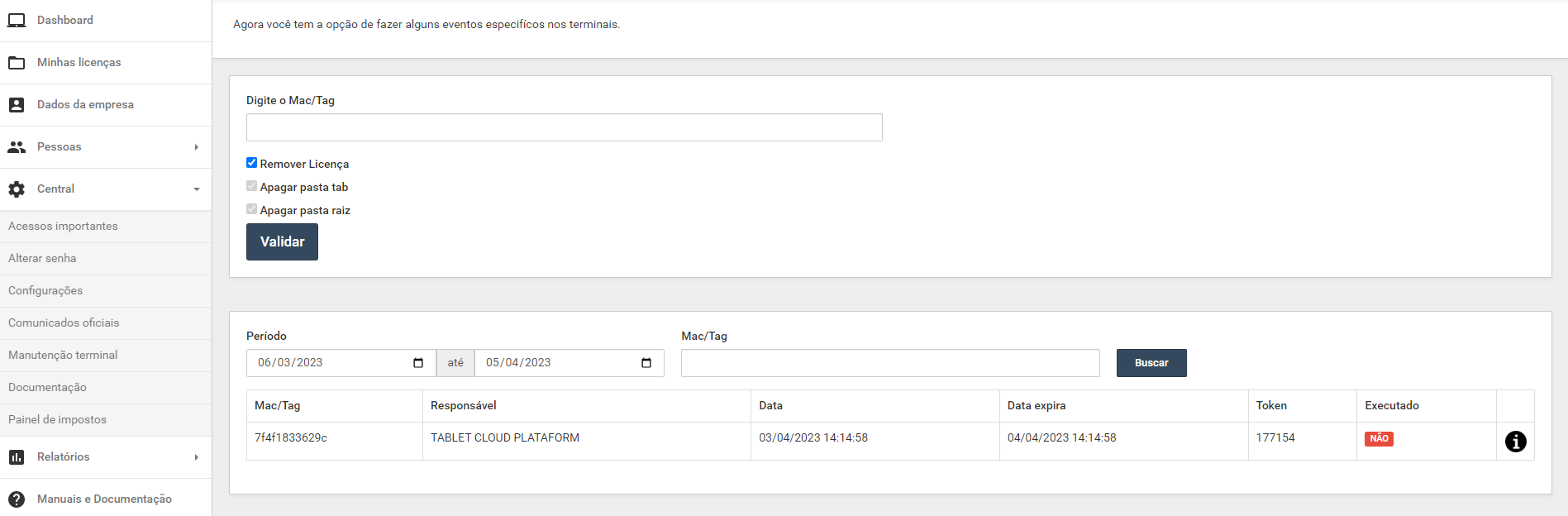Open the Manutenção terminal menu item
The width and height of the screenshot is (1568, 516).
click(x=63, y=356)
